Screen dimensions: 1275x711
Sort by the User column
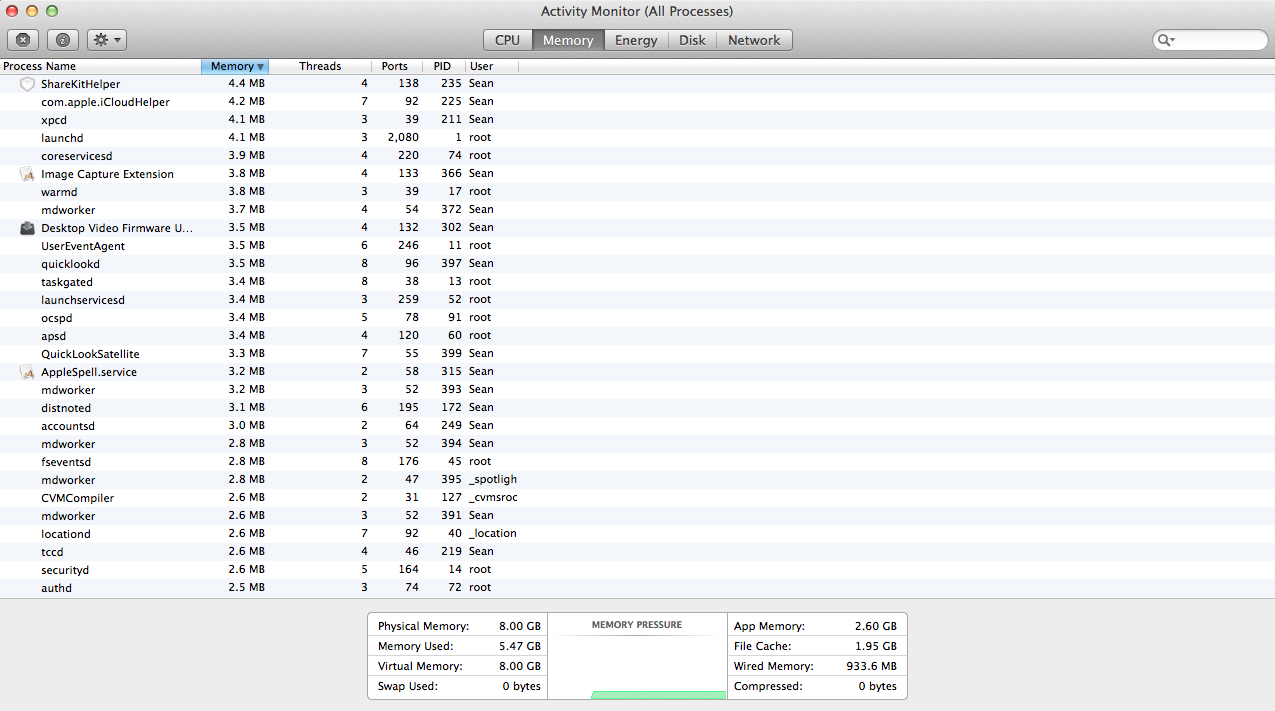[491, 66]
